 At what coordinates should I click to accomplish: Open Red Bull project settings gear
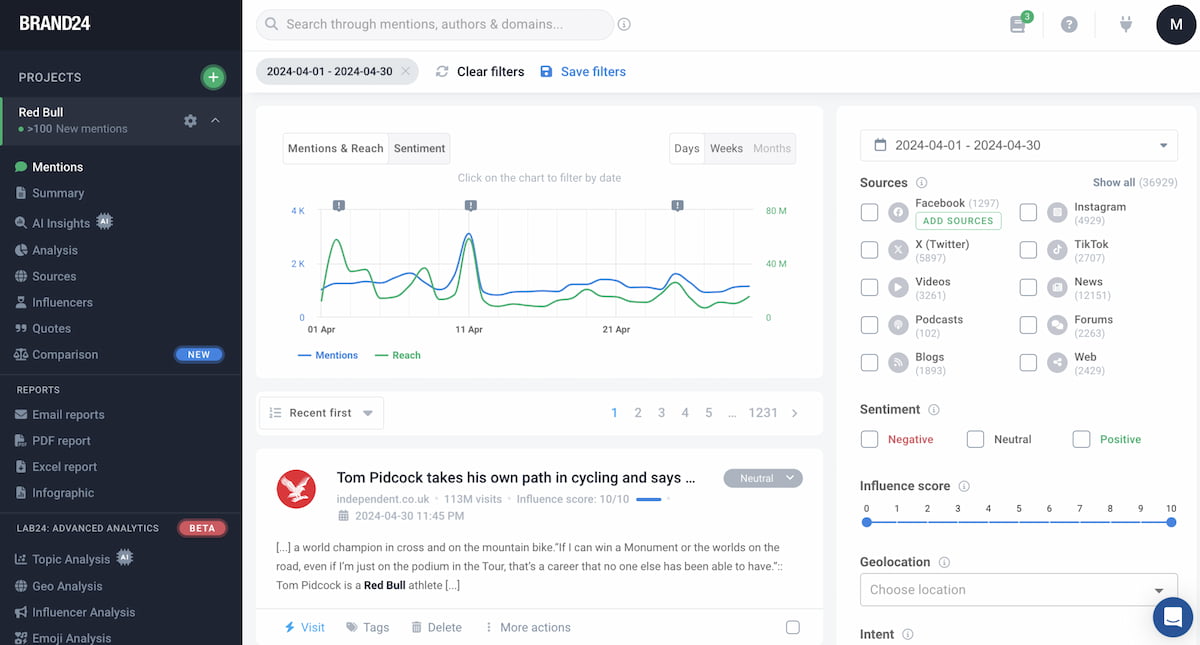tap(190, 120)
